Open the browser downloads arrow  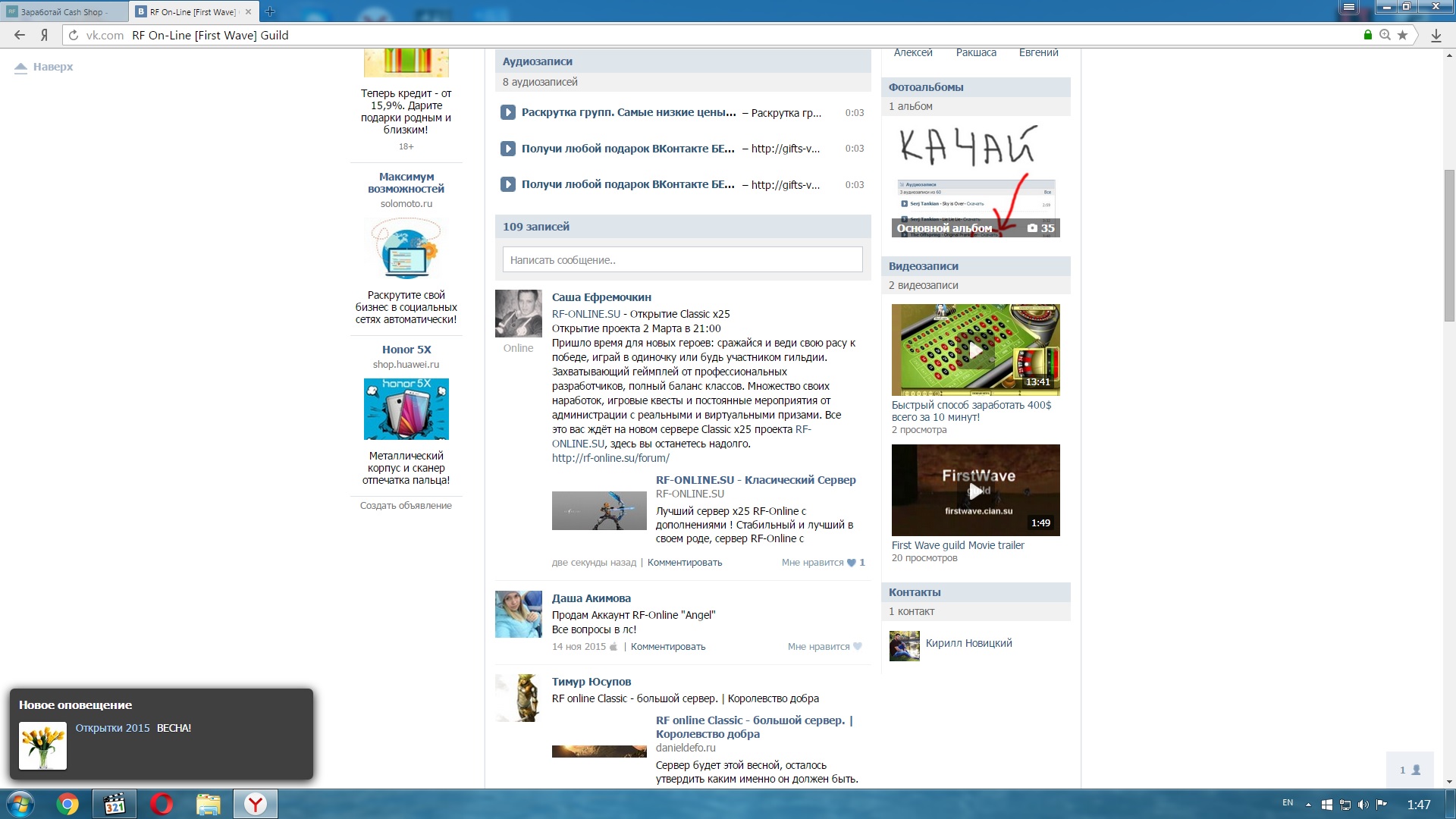[x=1436, y=35]
